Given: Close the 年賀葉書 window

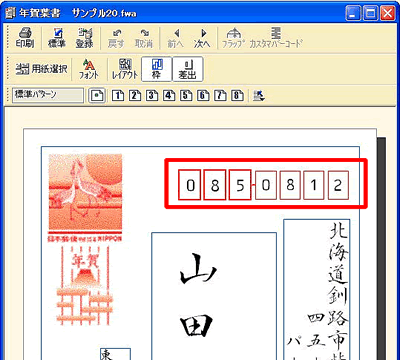Looking at the screenshot, I should coord(388,13).
